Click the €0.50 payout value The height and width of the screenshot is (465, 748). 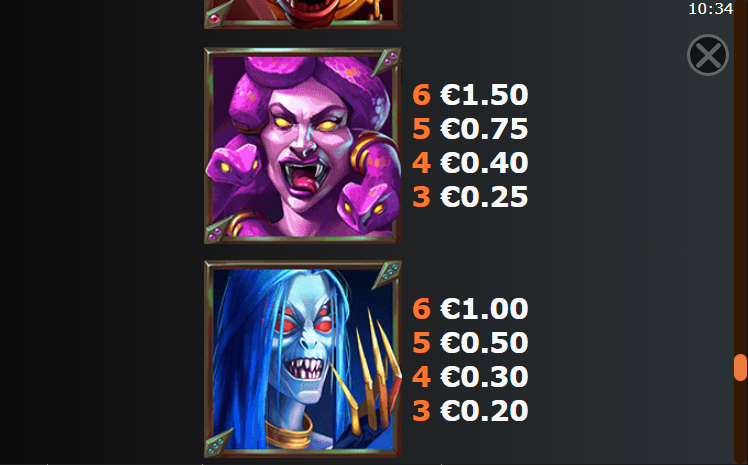484,342
